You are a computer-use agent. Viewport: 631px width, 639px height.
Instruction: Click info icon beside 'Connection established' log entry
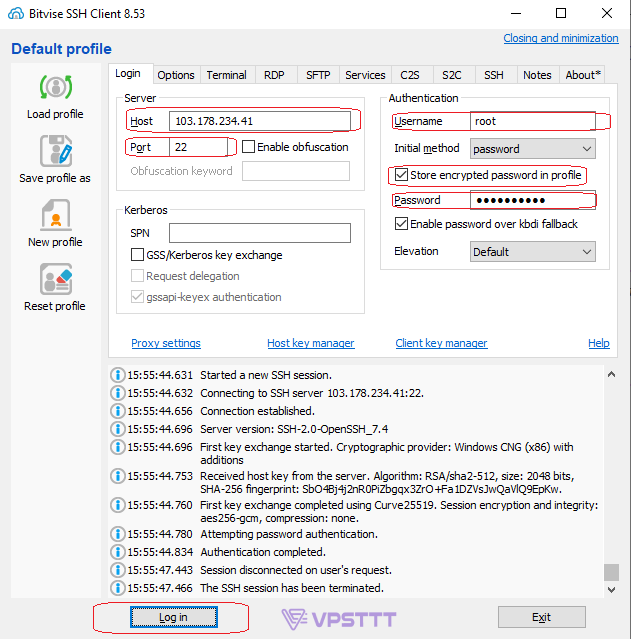[x=118, y=411]
